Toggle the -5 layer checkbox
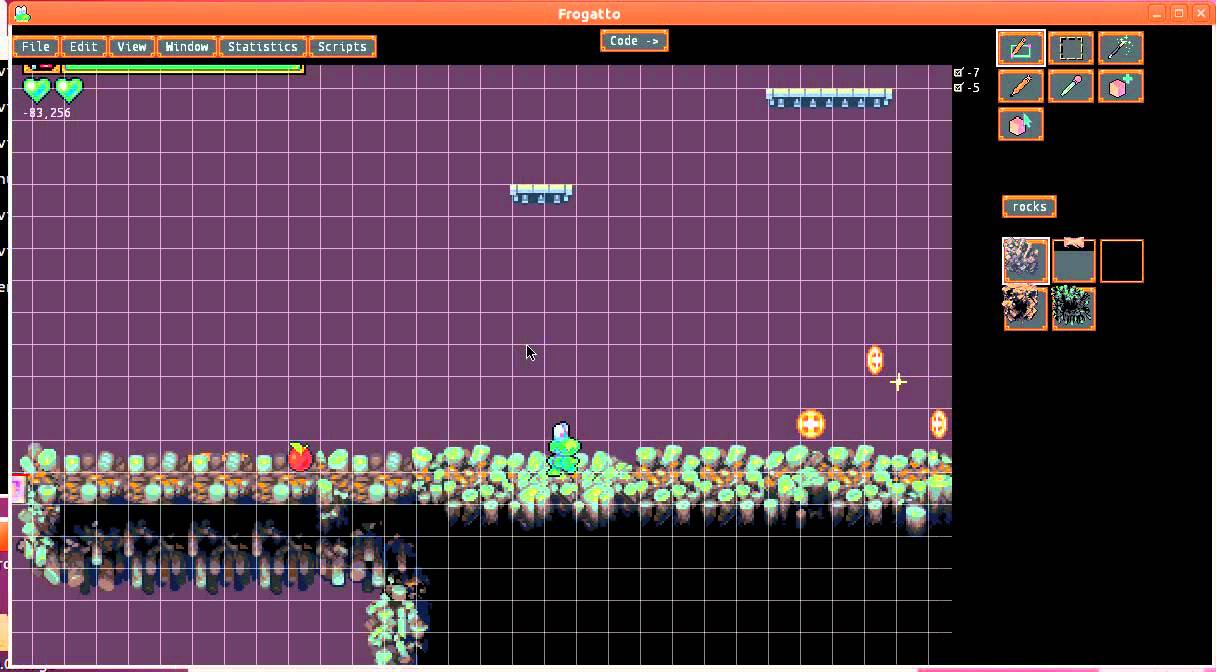 959,87
